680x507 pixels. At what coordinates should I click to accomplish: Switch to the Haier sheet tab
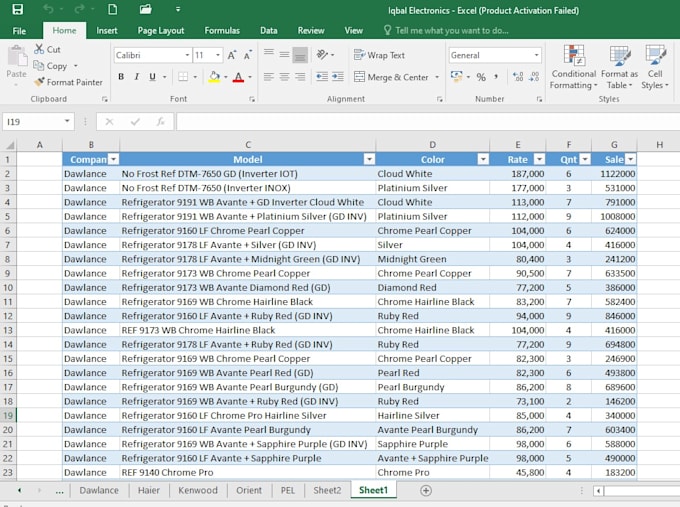(x=149, y=490)
